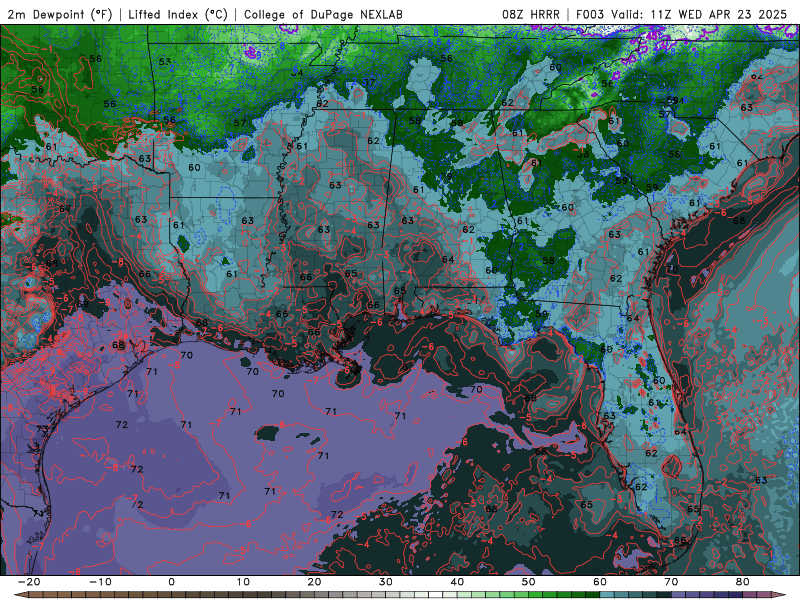Click the "Lifted Index (°C)" header label
800x600 pixels.
tap(178, 14)
